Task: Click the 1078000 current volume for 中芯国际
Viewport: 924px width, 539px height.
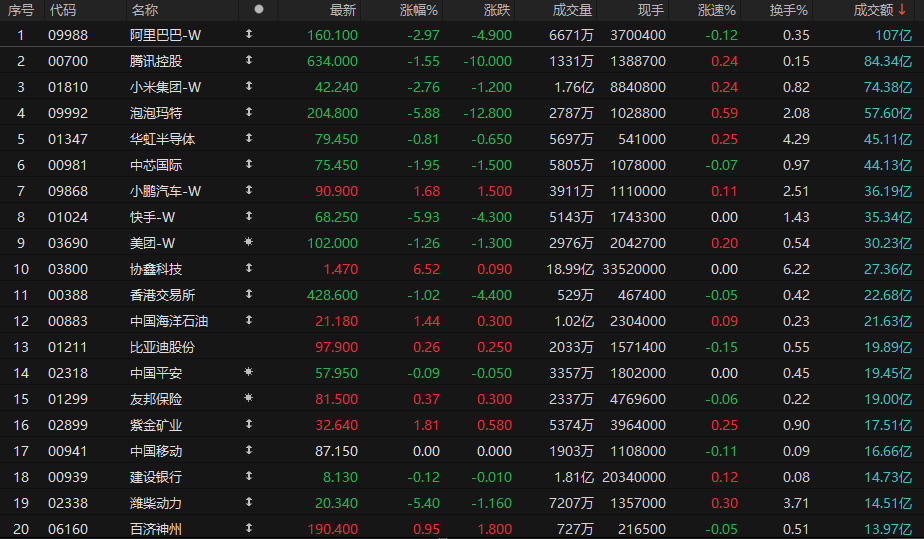Action: tap(638, 165)
